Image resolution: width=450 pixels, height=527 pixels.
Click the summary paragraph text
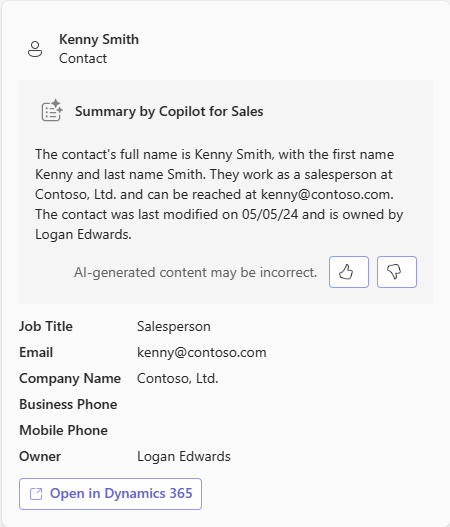219,194
